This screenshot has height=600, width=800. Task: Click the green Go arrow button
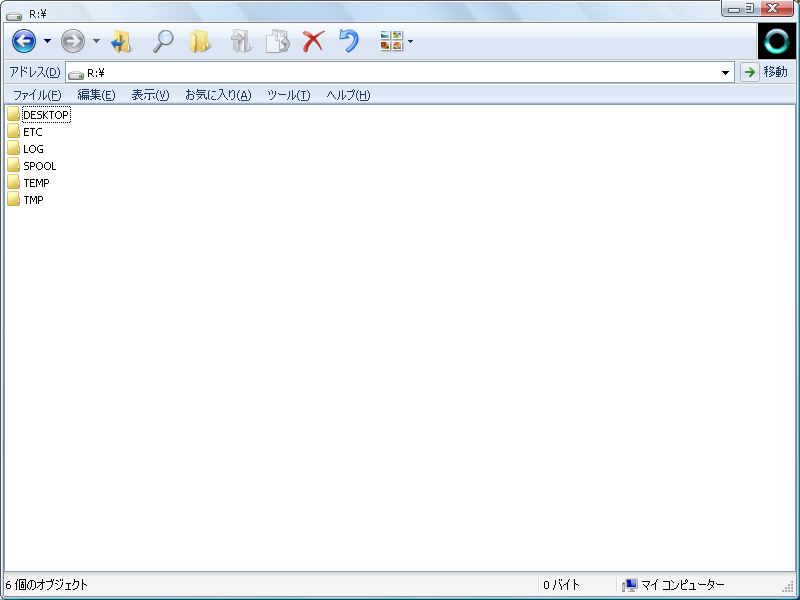pos(749,72)
